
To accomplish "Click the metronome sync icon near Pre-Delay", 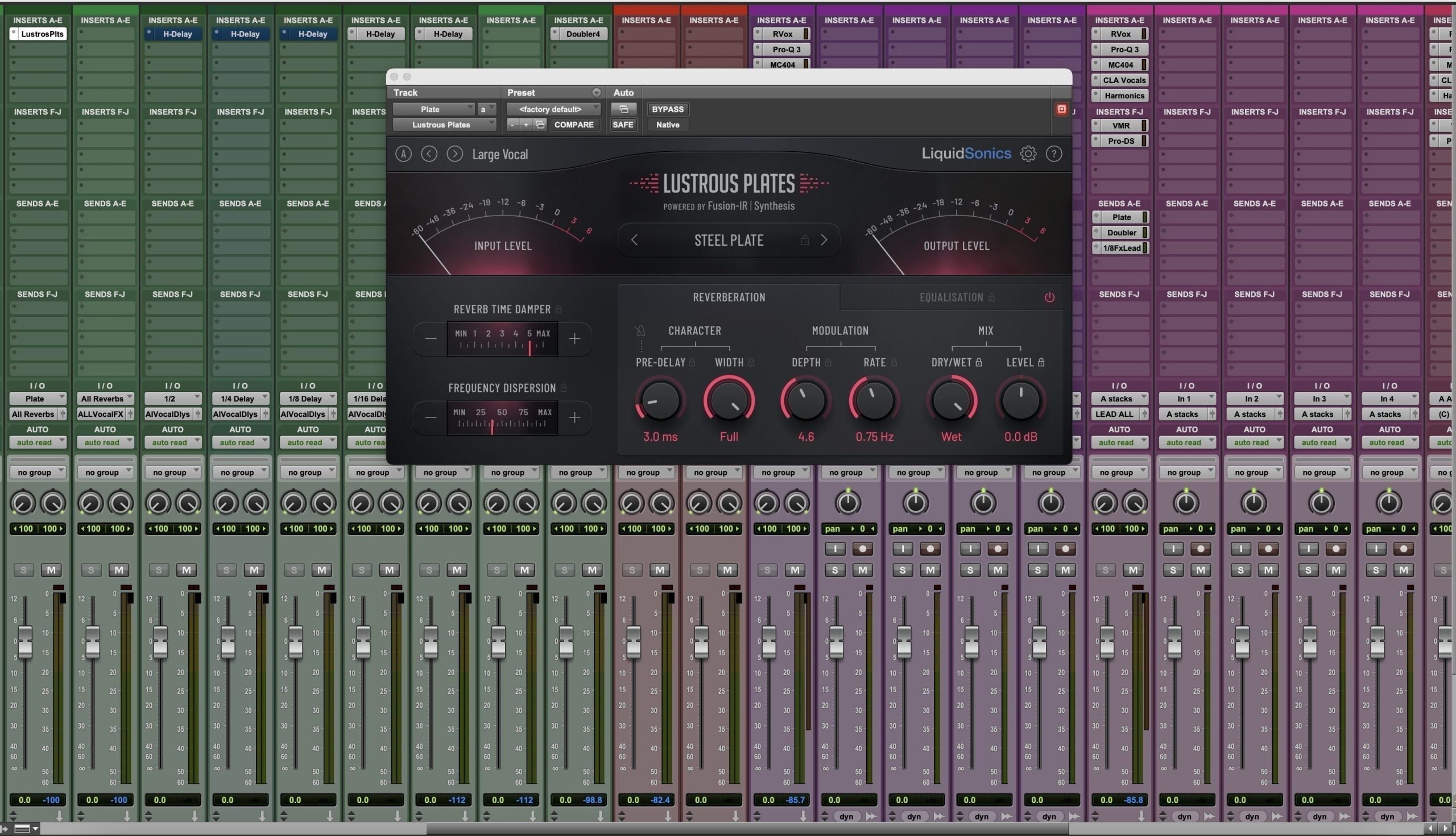I will (640, 330).
